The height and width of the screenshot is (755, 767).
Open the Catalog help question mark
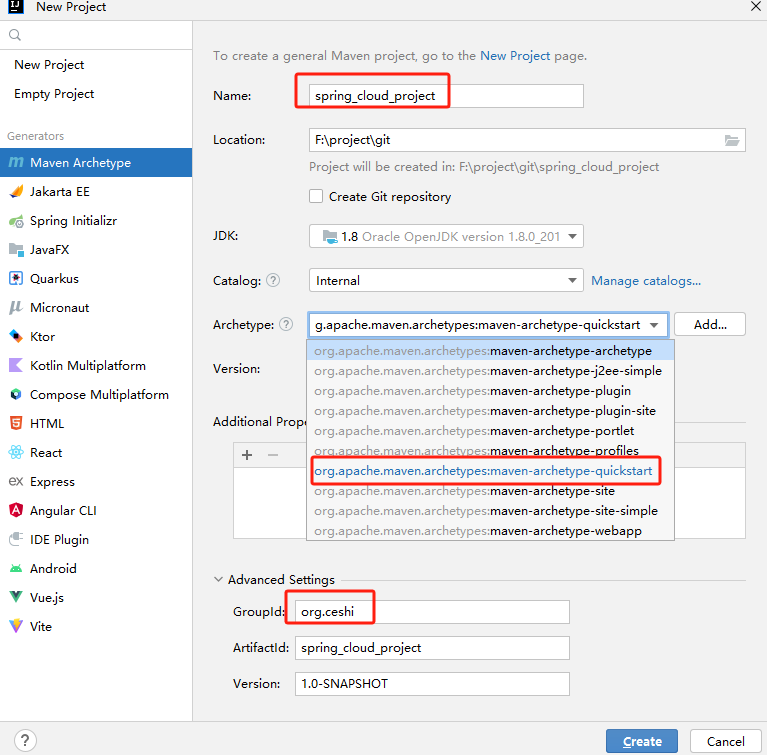(x=273, y=280)
